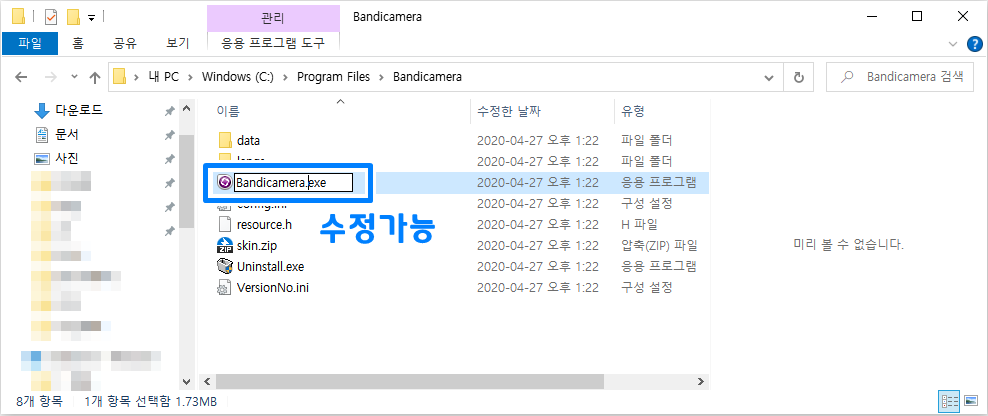Click the Bandicamera.exe program icon
Image resolution: width=988 pixels, height=416 pixels.
pos(224,183)
